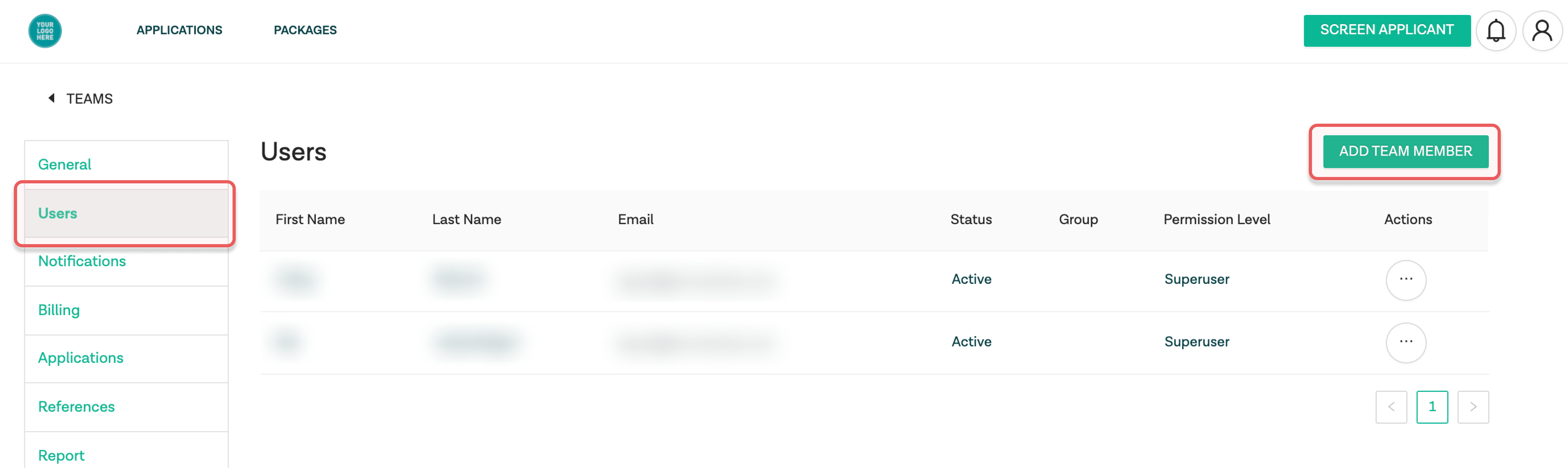Go to the next page arrow
The image size is (1568, 468).
click(x=1473, y=406)
